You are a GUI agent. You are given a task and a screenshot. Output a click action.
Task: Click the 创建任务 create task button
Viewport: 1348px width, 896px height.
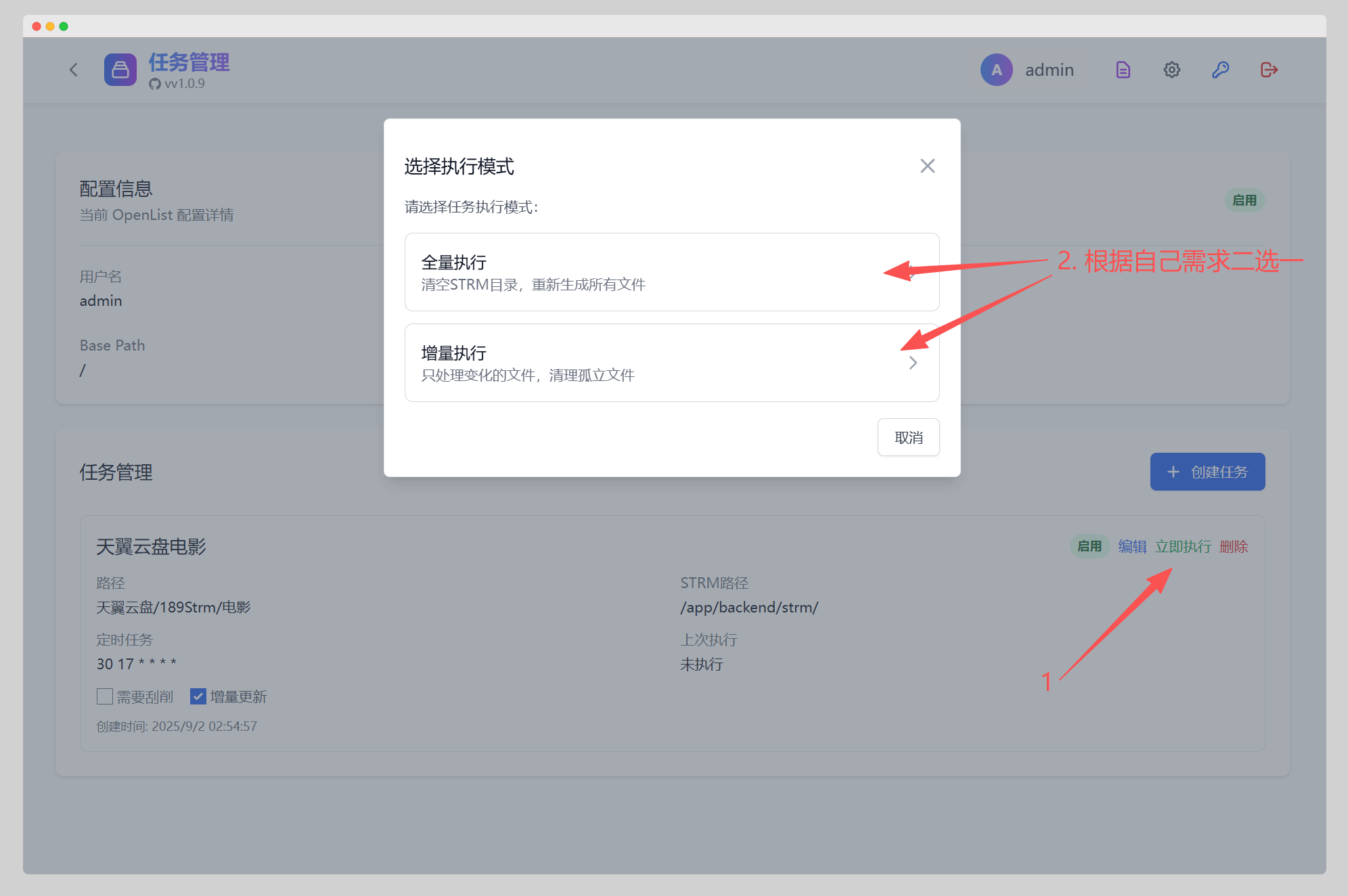point(1207,472)
